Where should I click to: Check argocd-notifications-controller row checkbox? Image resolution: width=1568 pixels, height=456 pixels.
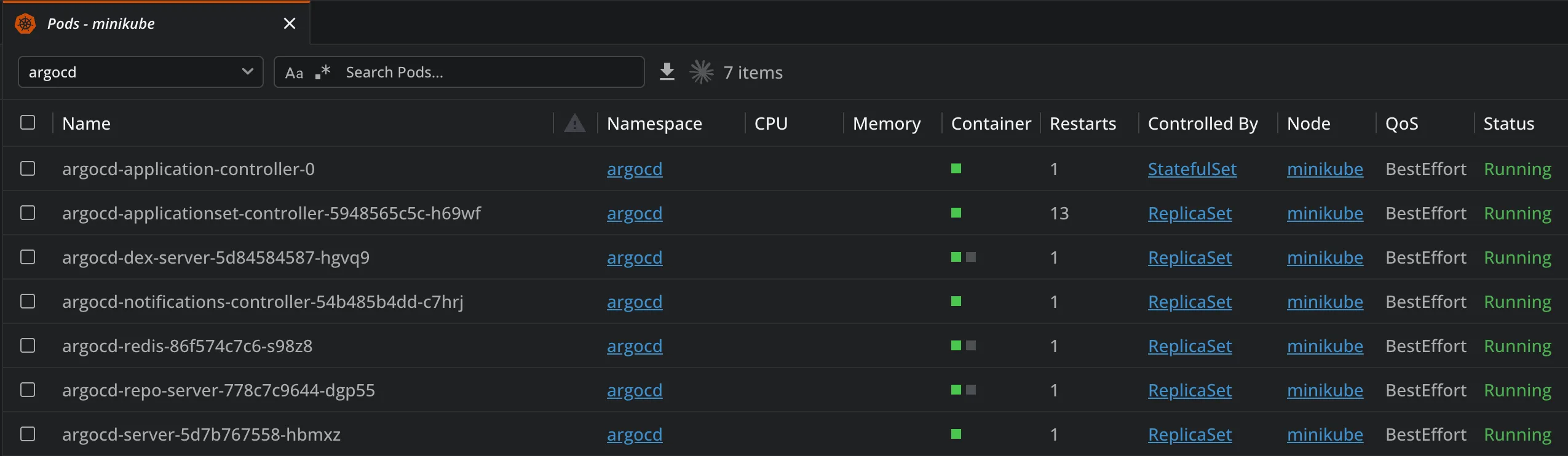point(28,301)
